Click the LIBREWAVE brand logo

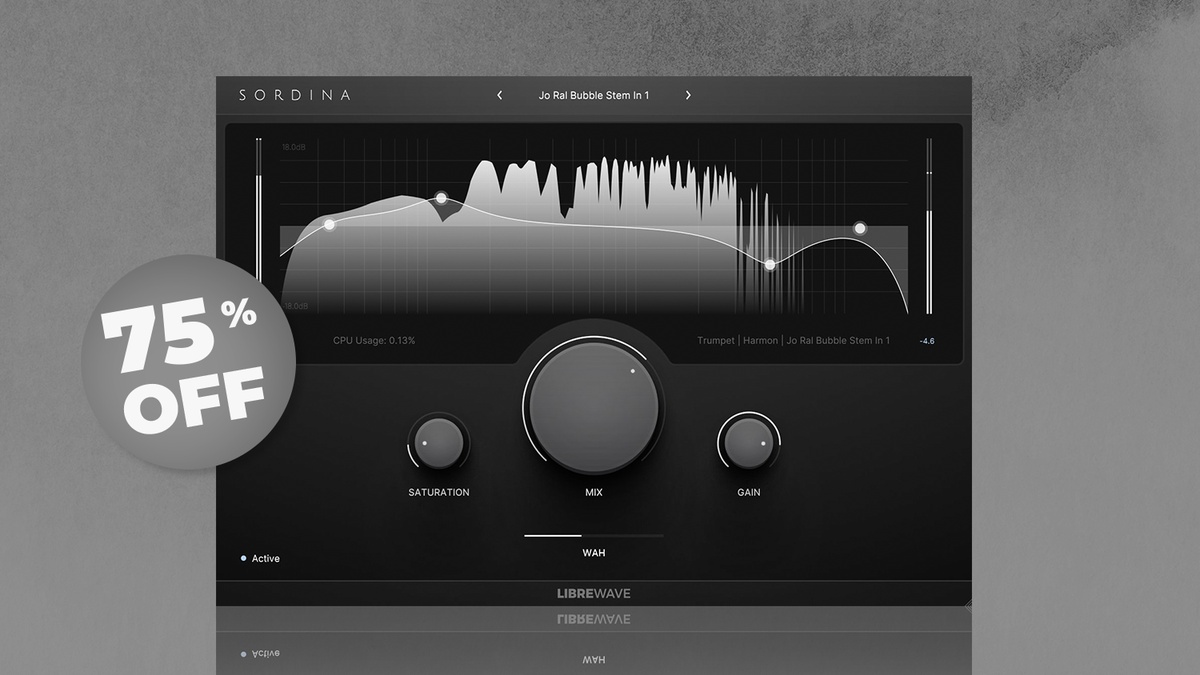coord(594,593)
